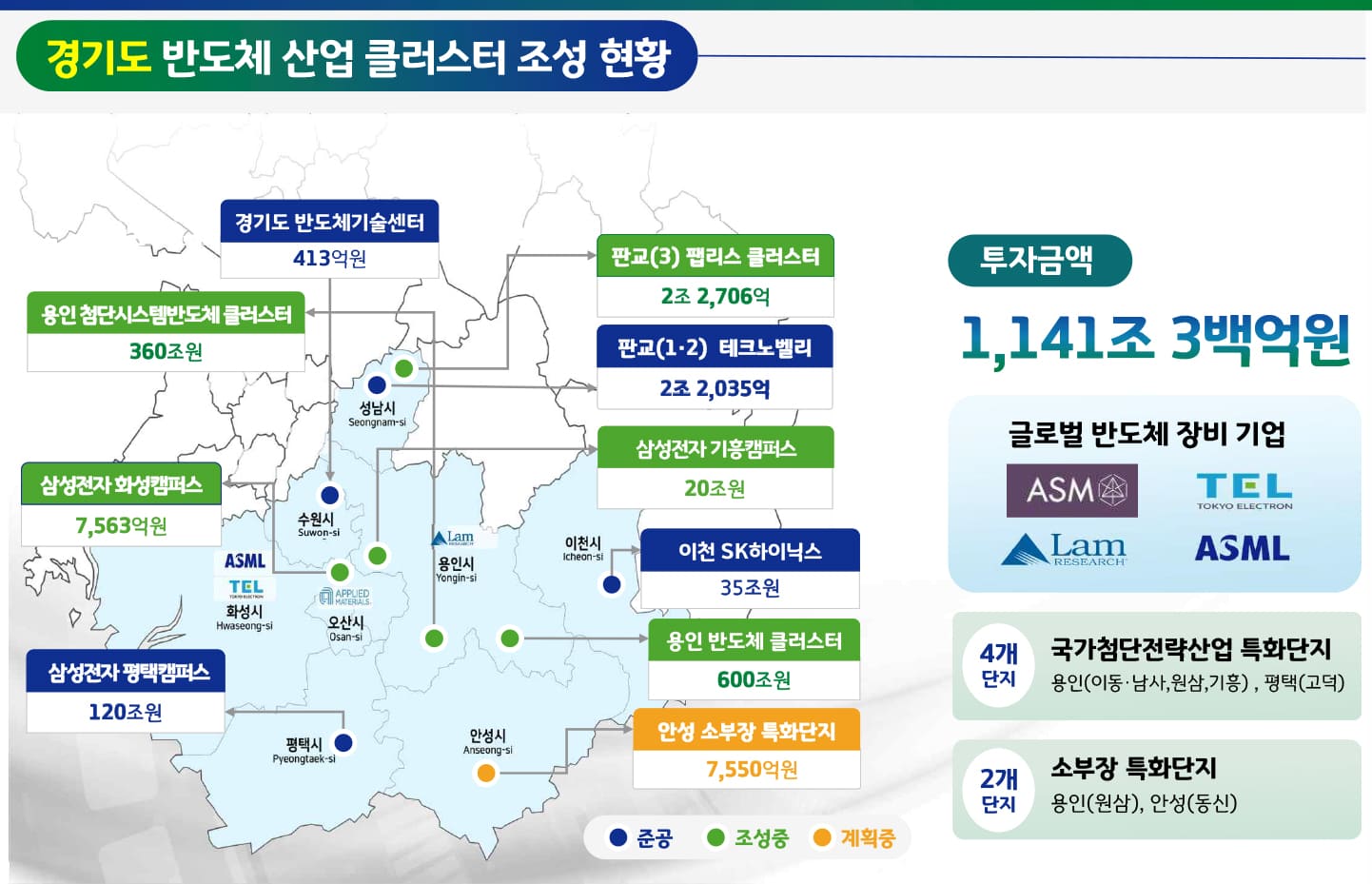Select the 35조원 value
This screenshot has height=884, width=1372.
pos(750,588)
